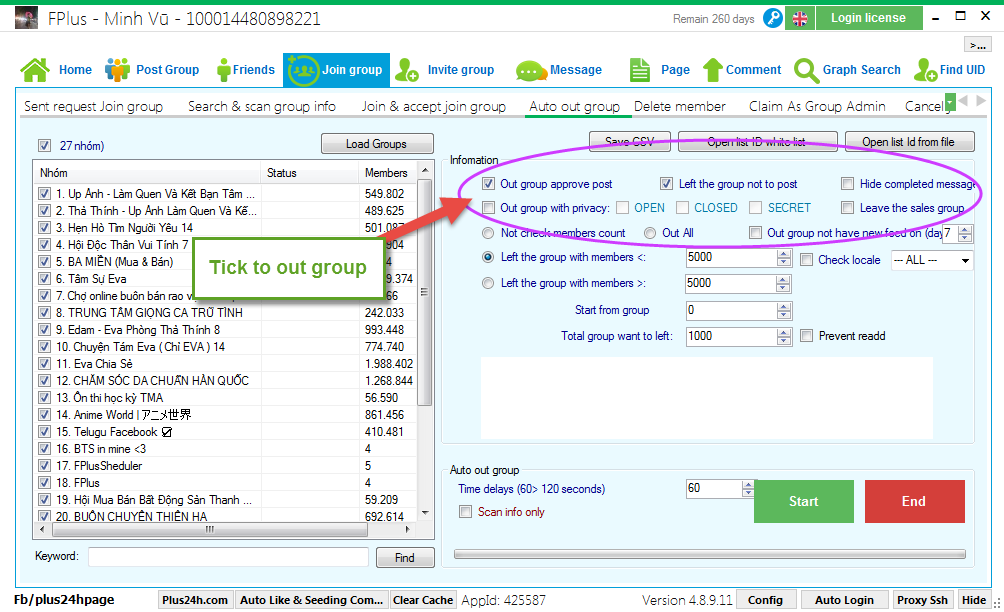
Task: Enable Leave the sales group checkbox
Action: click(847, 207)
